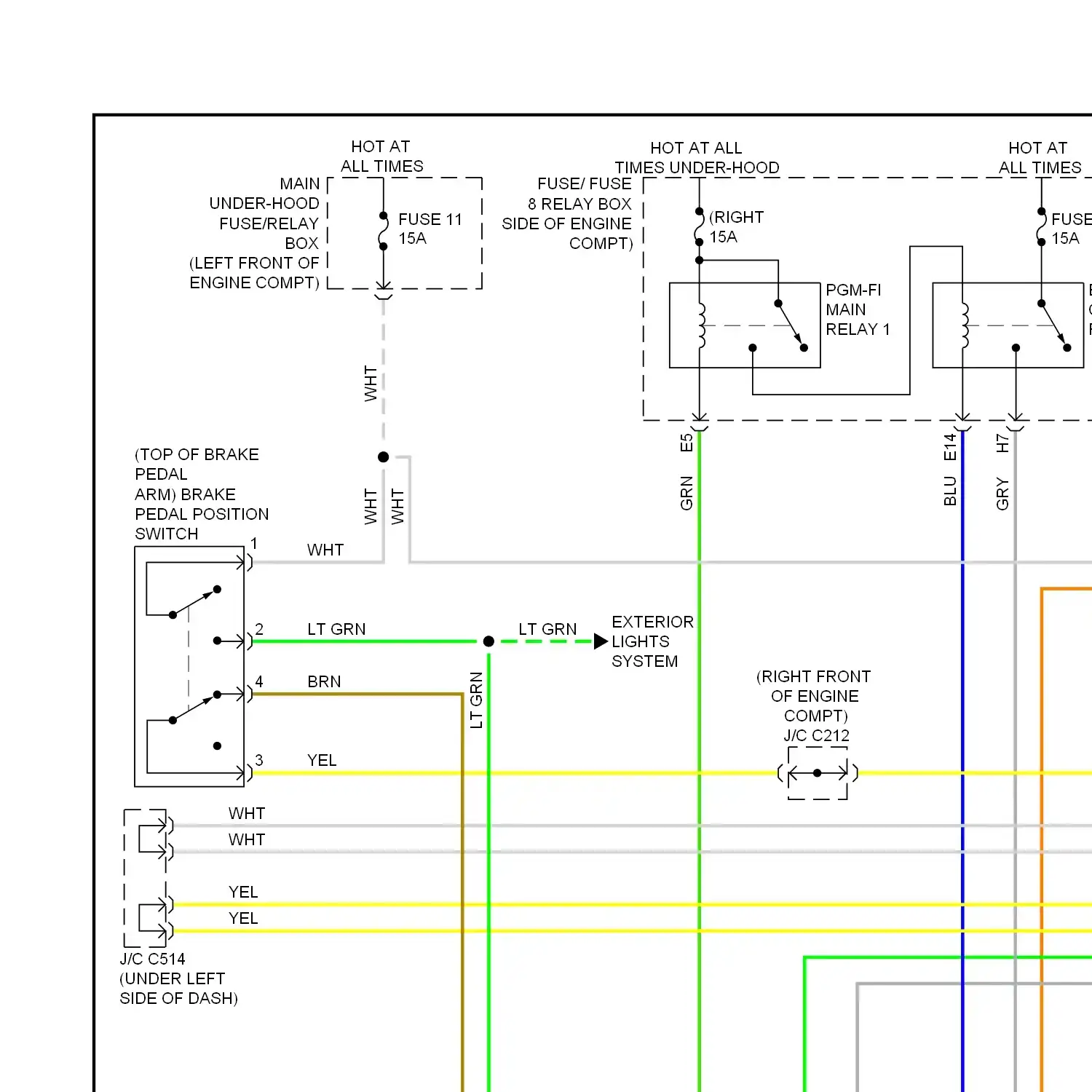Screen dimensions: 1092x1092
Task: Click the H7 connector label
Action: pos(1002,443)
